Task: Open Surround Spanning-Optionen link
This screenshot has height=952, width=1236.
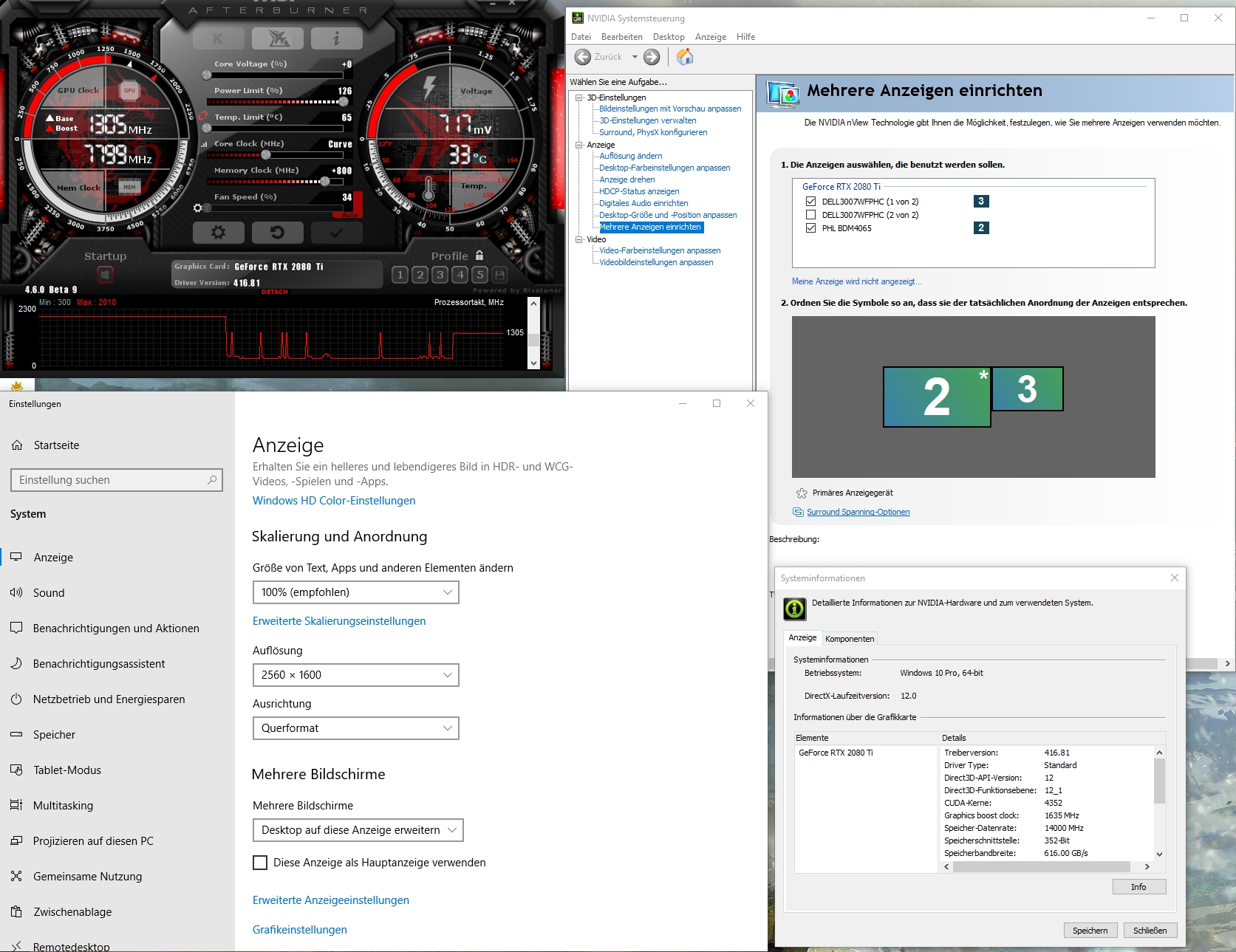Action: (x=858, y=512)
